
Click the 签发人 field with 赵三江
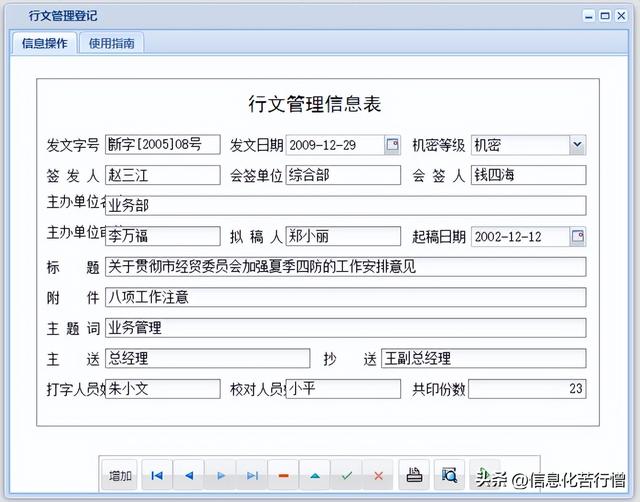[163, 175]
